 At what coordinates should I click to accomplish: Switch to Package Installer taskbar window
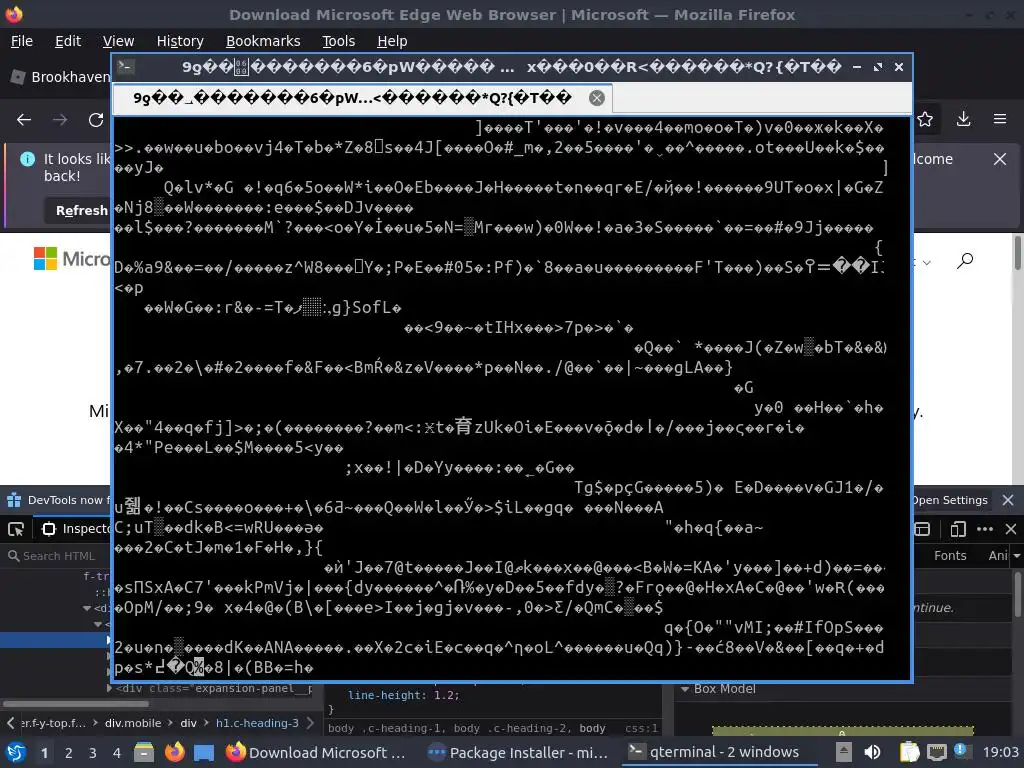pos(518,752)
